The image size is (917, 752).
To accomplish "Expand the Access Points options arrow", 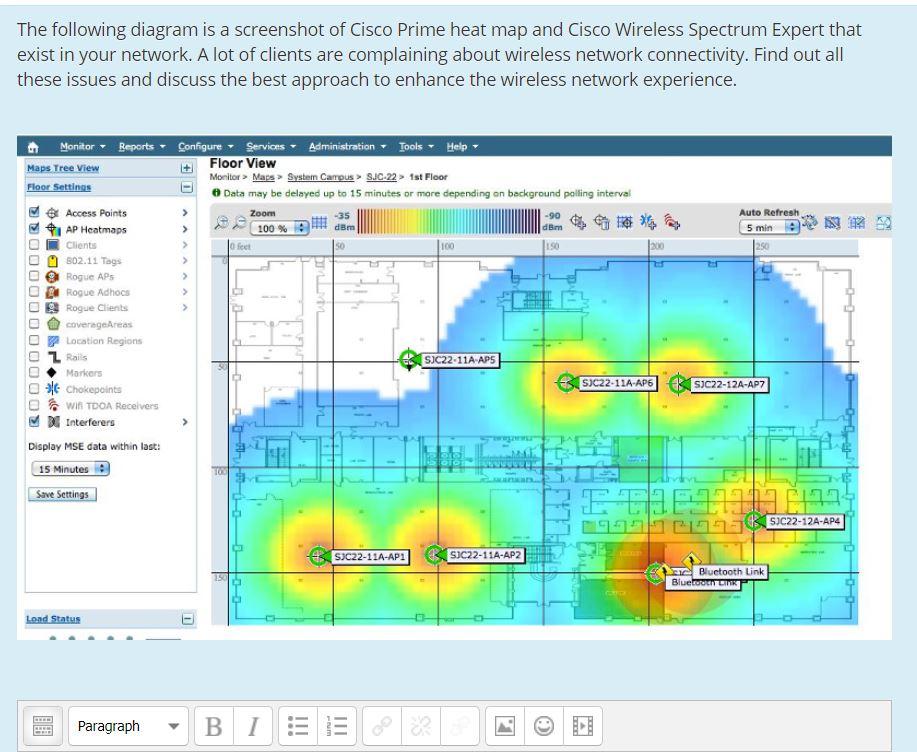I will [185, 213].
